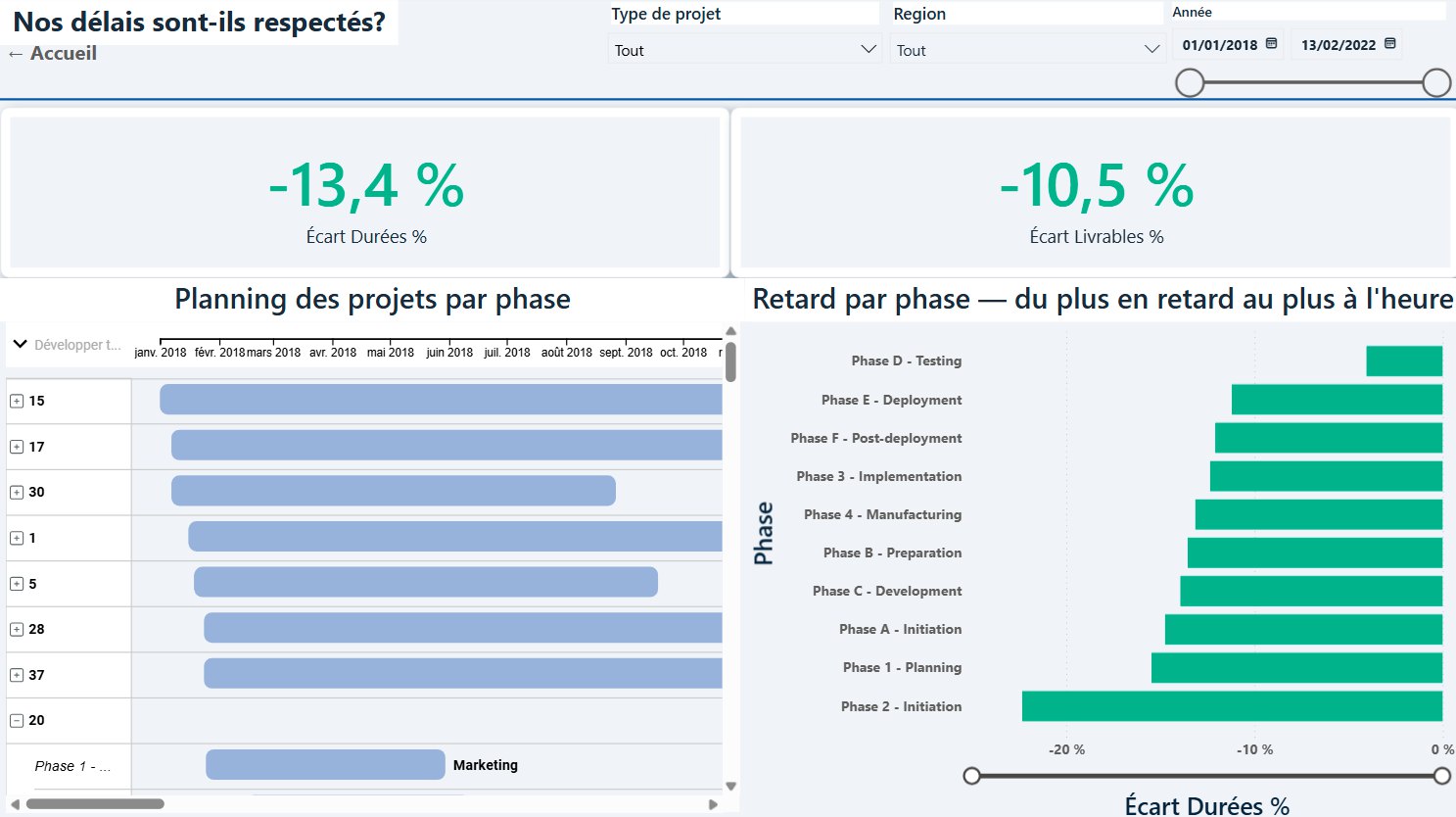The width and height of the screenshot is (1456, 817).
Task: Click the Écart Durées % KPI card
Action: (x=365, y=192)
